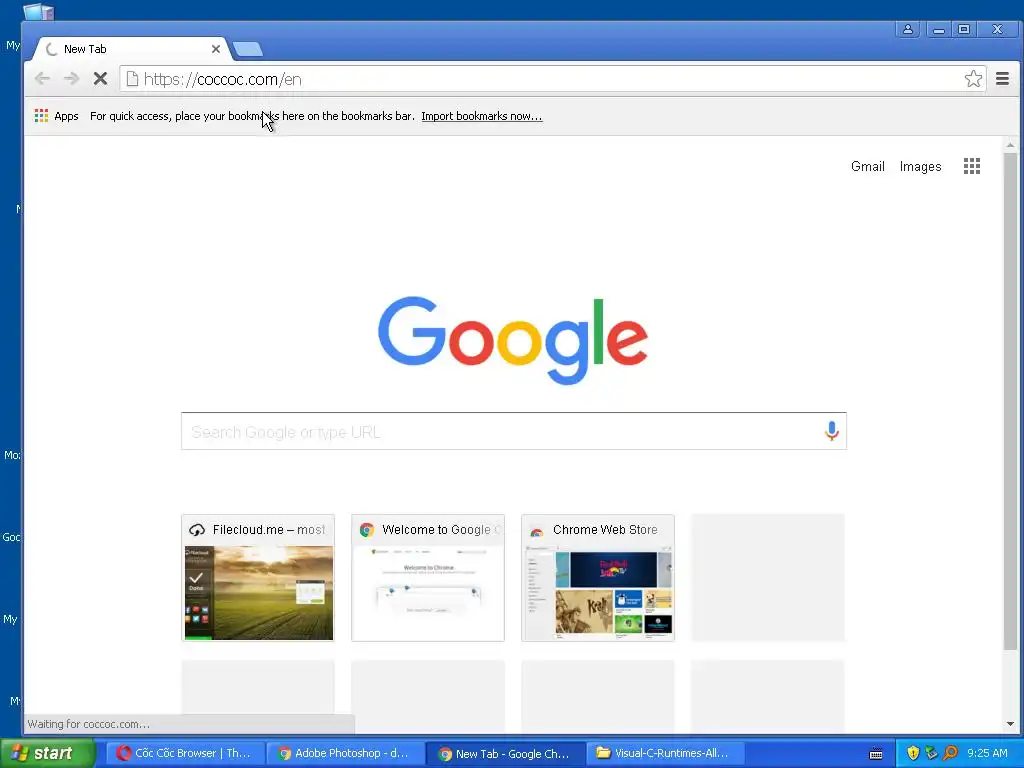This screenshot has width=1024, height=768.
Task: Open the Import bookmarks now link
Action: coord(481,116)
